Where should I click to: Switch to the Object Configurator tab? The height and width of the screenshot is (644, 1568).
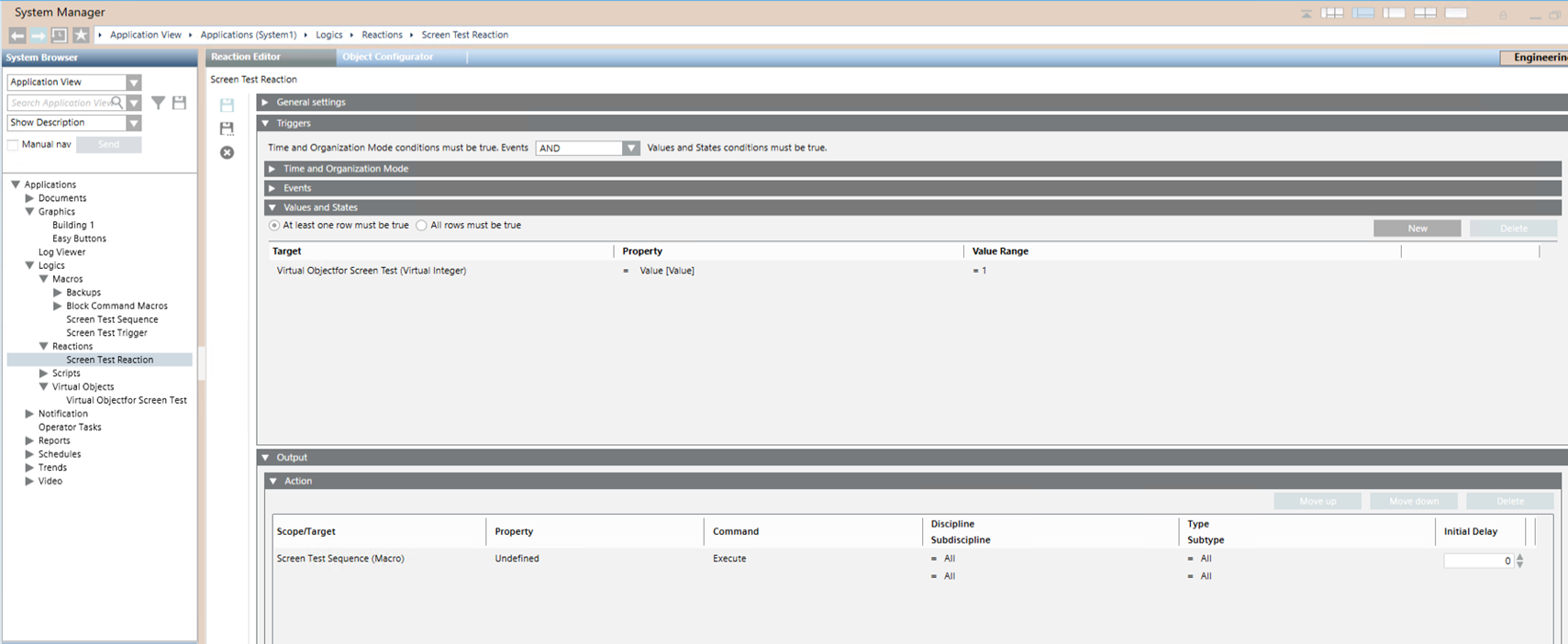click(387, 57)
